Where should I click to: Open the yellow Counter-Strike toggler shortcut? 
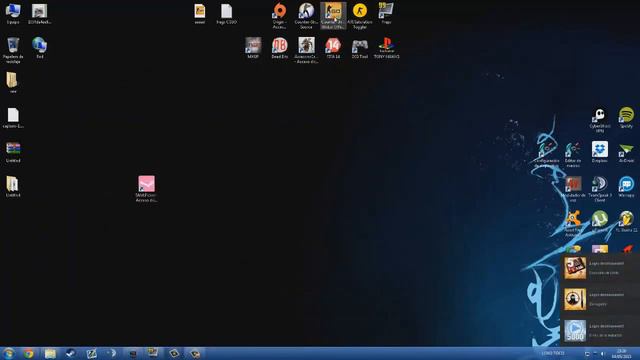click(360, 16)
